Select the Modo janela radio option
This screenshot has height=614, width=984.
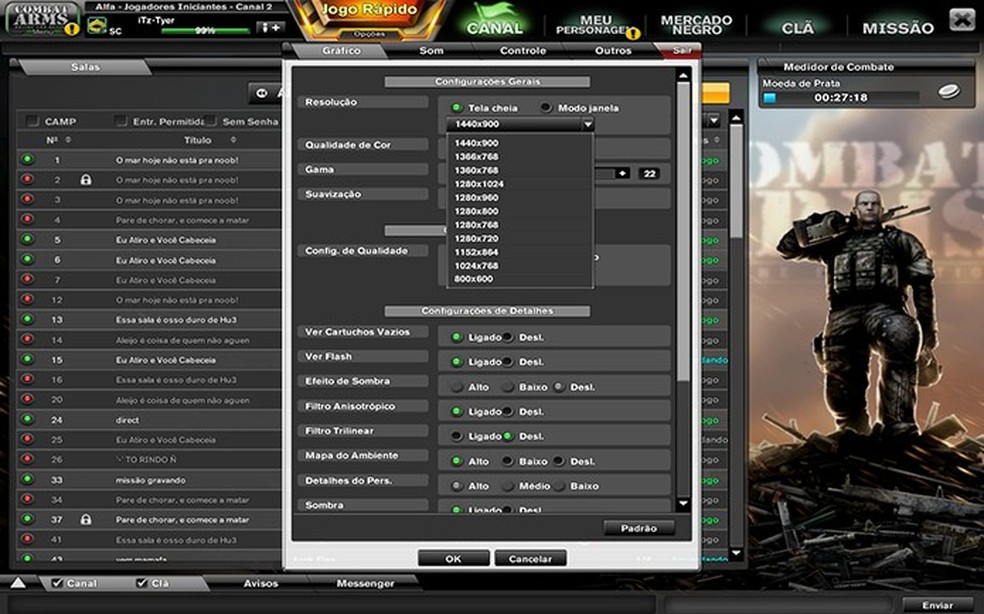click(546, 108)
